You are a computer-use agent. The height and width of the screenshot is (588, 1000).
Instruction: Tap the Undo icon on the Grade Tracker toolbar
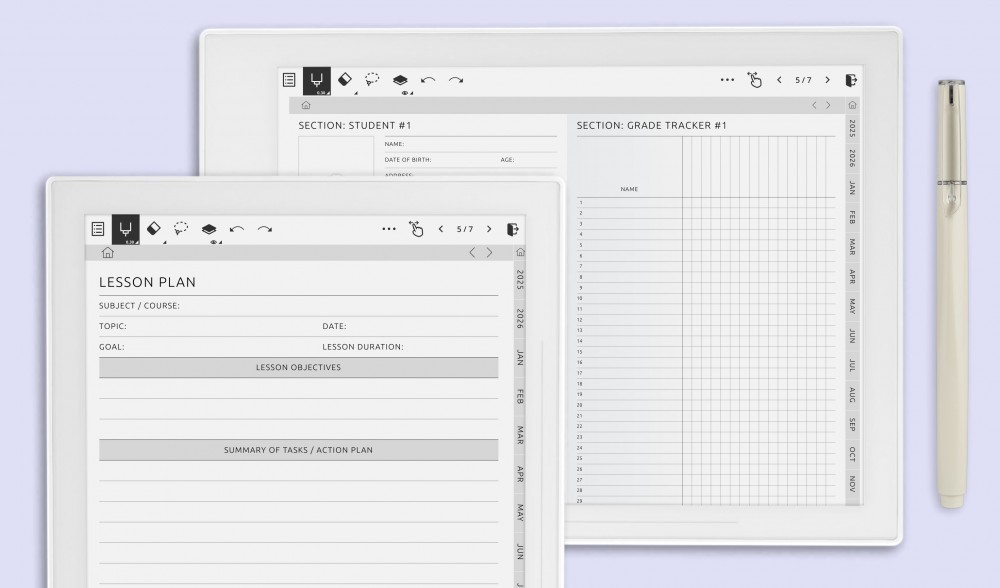tap(426, 79)
